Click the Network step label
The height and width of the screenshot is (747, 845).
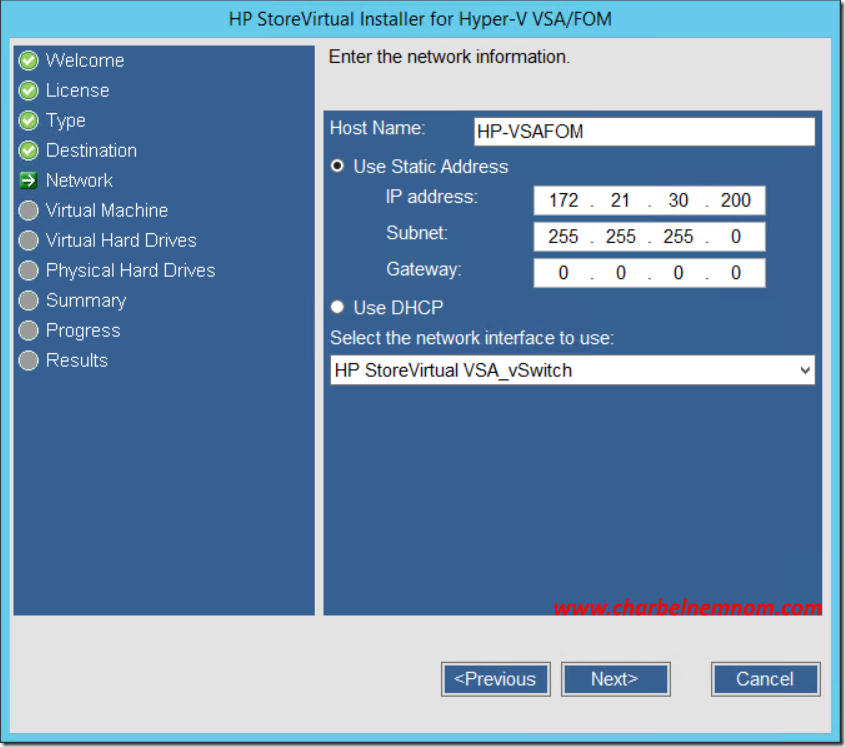click(x=79, y=181)
